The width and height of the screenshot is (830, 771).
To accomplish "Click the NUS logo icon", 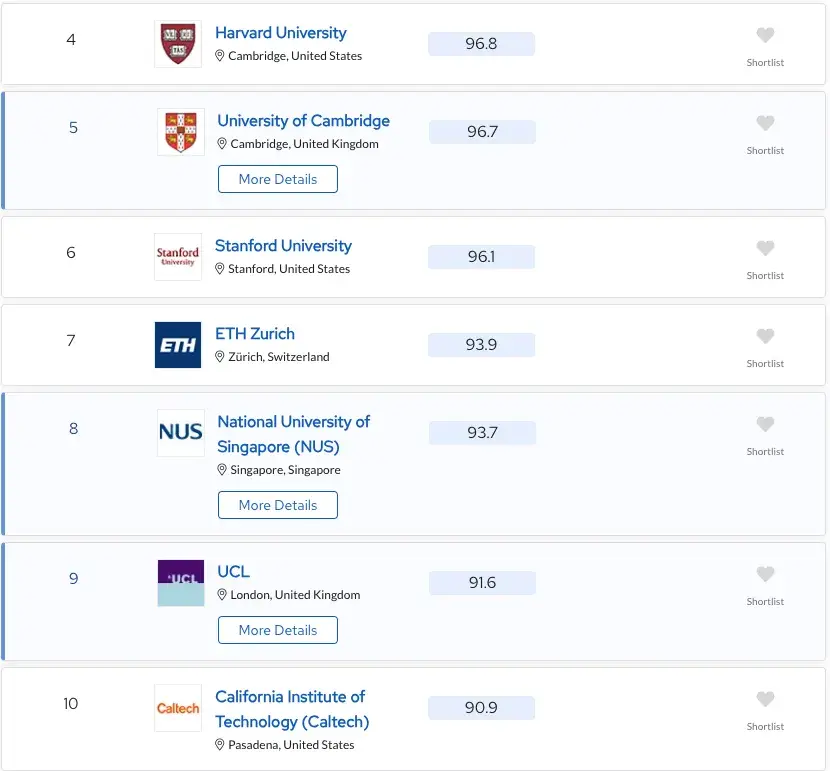I will tap(180, 432).
